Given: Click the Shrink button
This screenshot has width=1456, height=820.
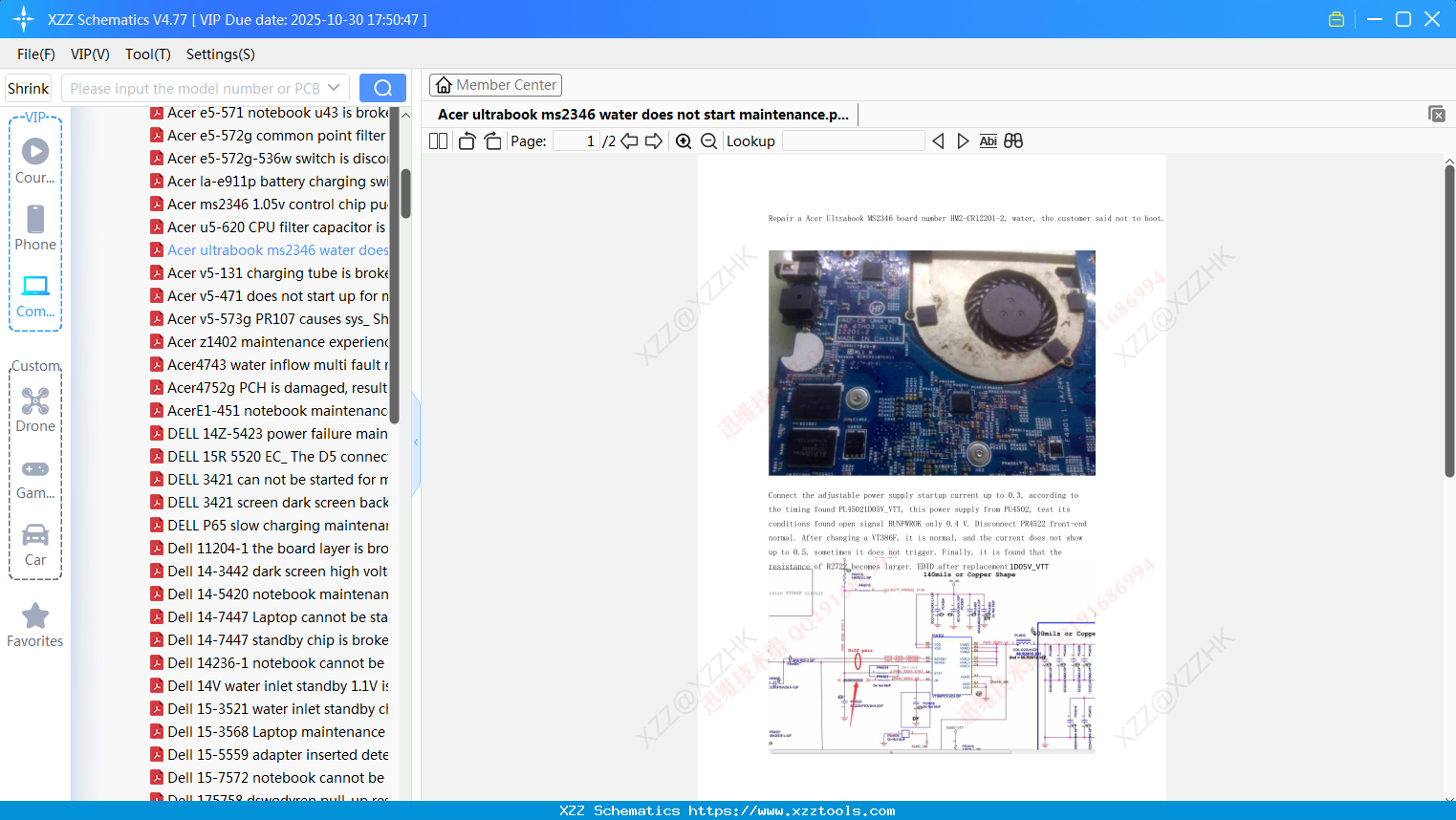Looking at the screenshot, I should click(29, 88).
